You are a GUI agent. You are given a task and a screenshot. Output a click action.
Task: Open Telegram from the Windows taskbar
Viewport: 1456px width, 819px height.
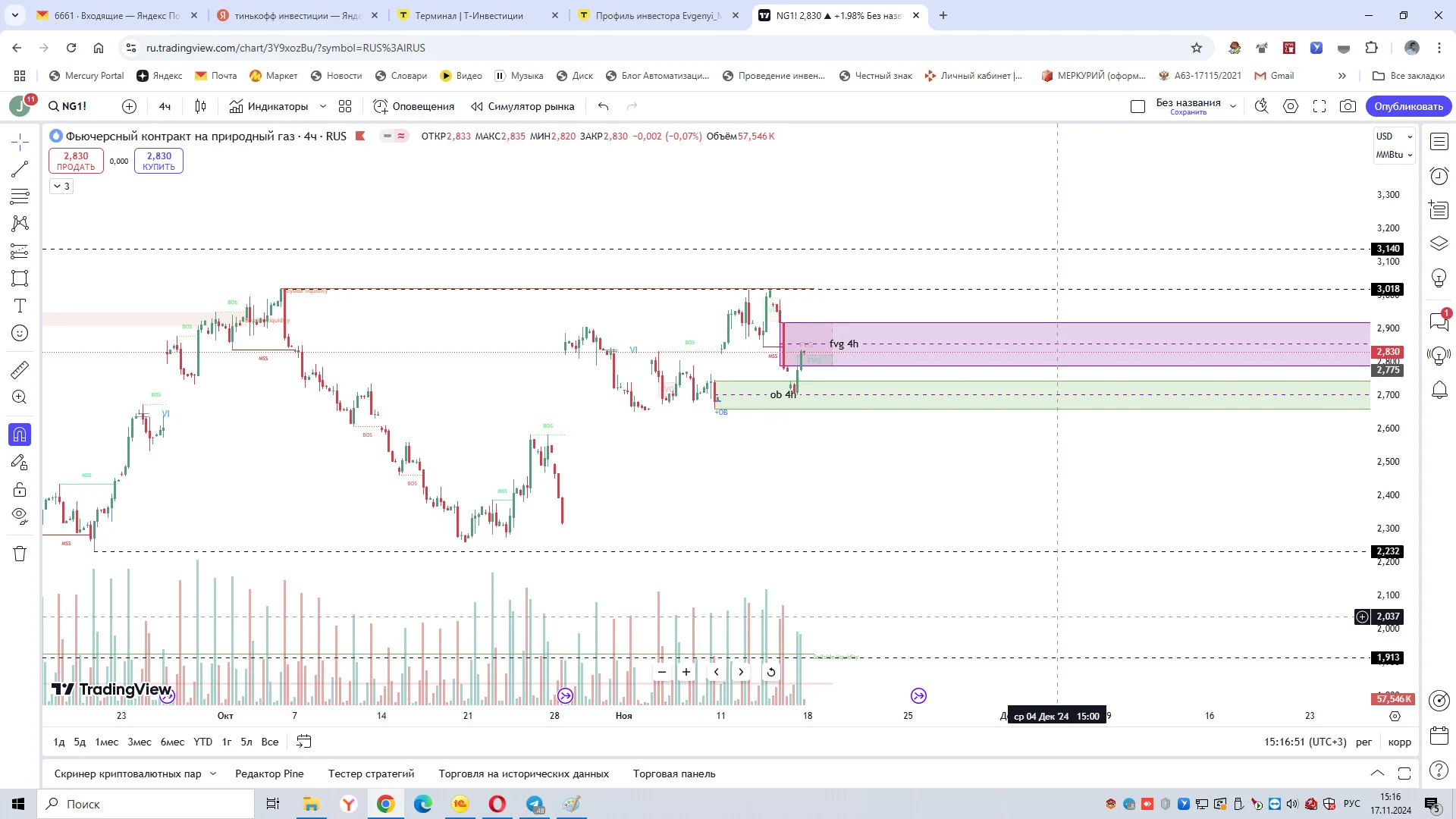tap(535, 804)
